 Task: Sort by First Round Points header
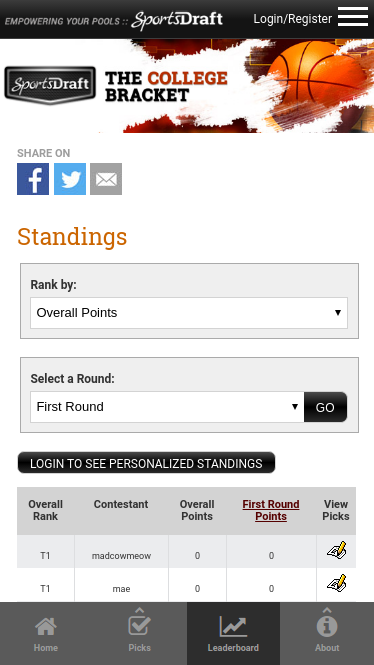pos(271,510)
